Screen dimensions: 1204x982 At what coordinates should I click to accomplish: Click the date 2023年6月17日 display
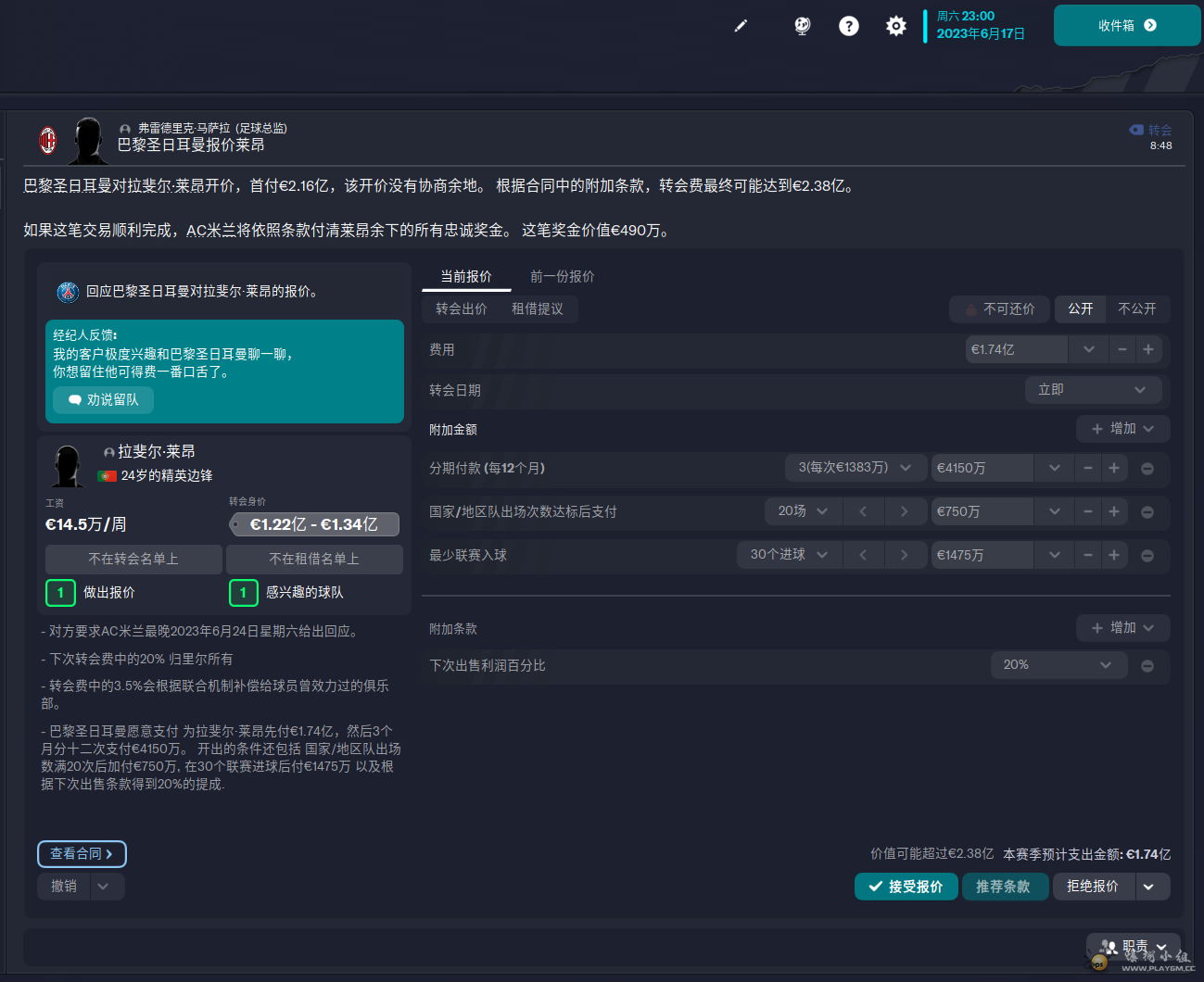point(981,33)
